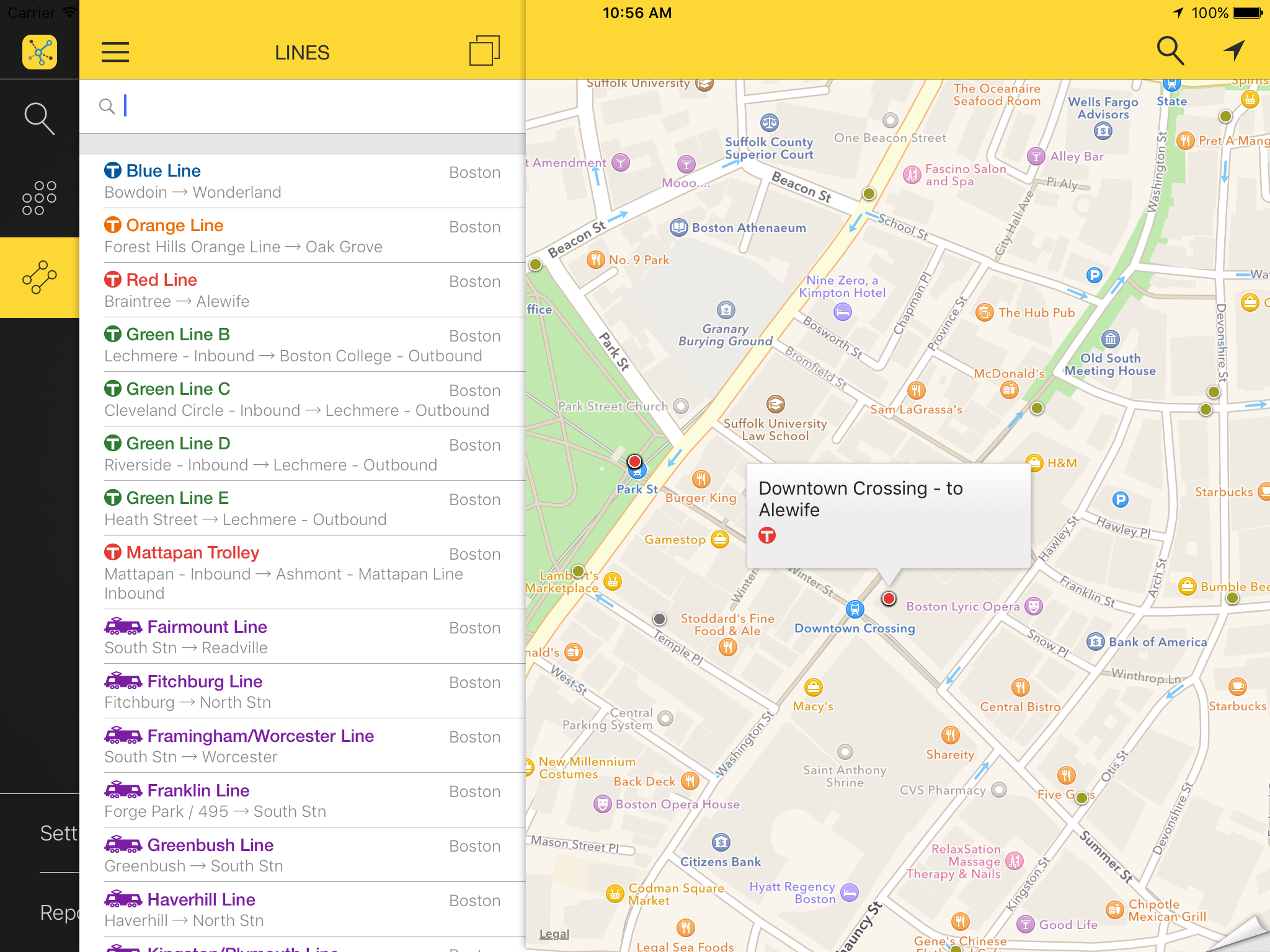This screenshot has width=1270, height=952.
Task: Open the Orange Line entry
Action: point(302,236)
